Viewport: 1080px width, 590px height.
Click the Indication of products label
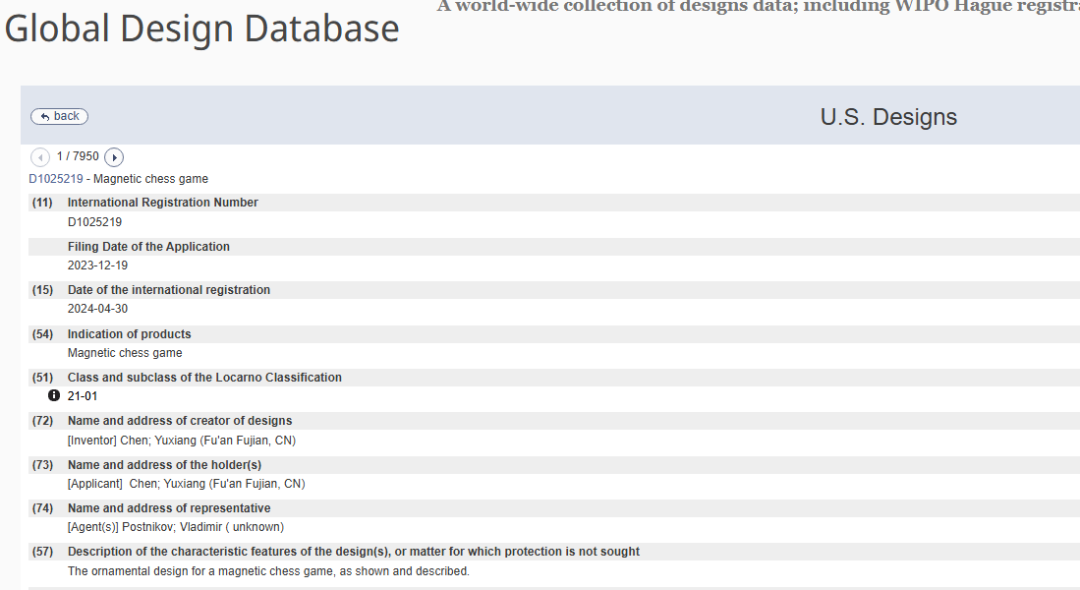(x=129, y=334)
